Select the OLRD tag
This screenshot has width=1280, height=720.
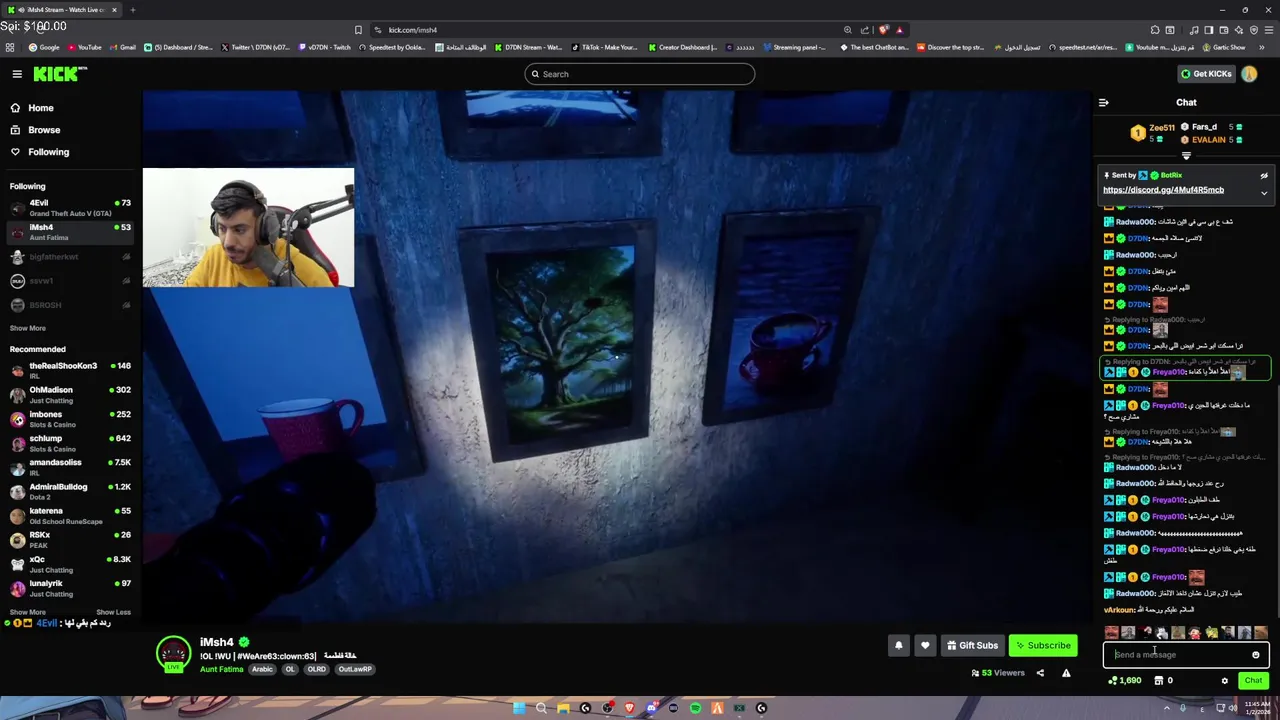coord(316,669)
